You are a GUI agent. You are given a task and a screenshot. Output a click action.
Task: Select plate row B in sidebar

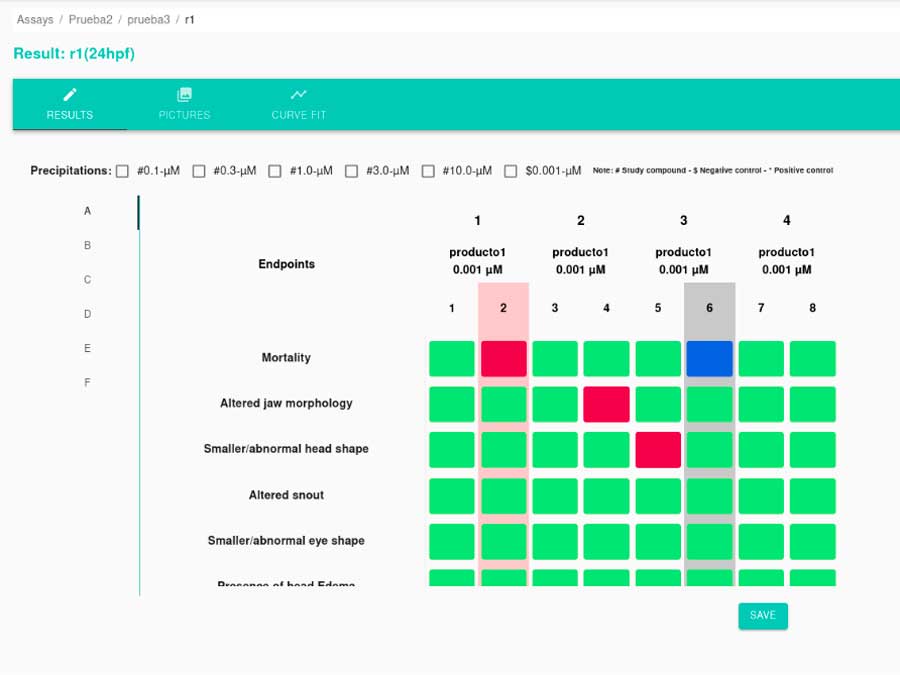(x=87, y=246)
